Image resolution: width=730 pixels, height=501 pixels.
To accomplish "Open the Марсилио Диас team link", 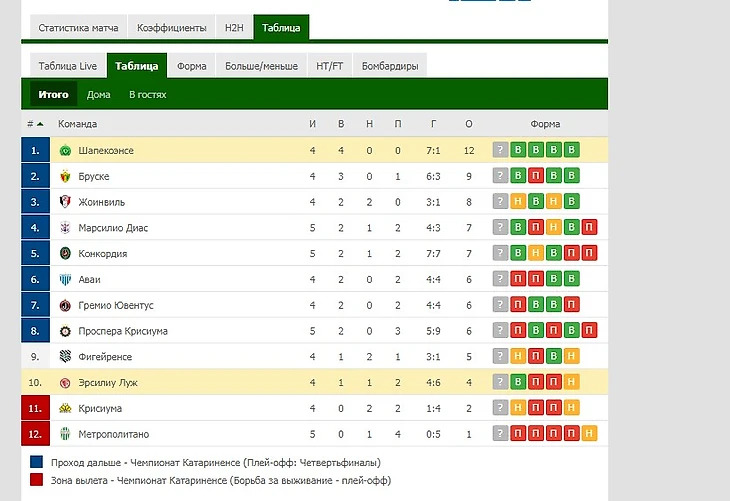I will pyautogui.click(x=113, y=228).
